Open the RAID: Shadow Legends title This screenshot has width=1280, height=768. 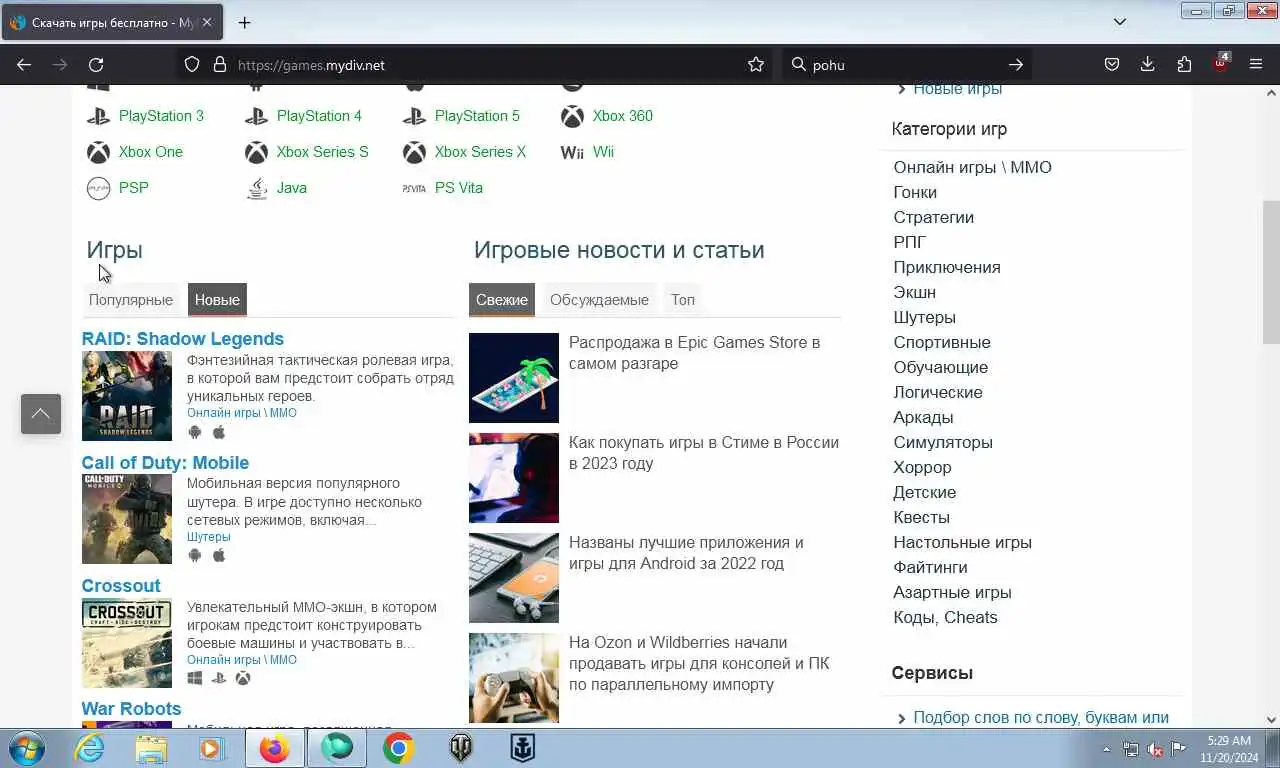tap(183, 339)
